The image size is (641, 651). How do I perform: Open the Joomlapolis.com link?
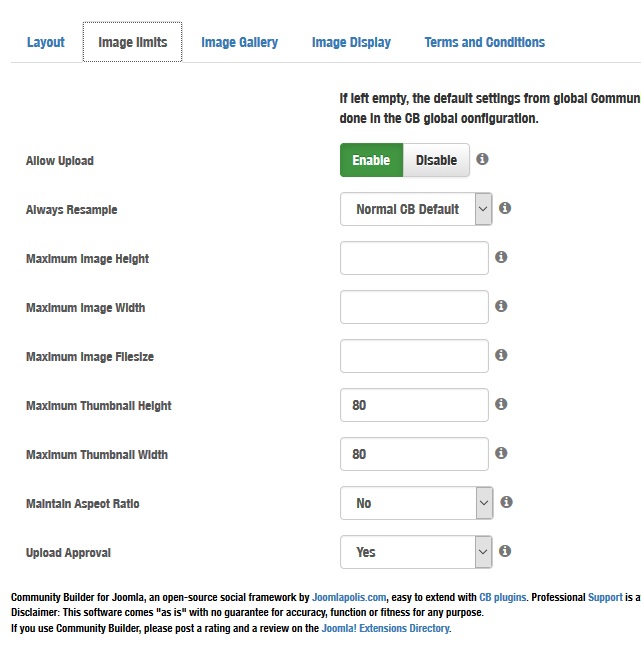[349, 597]
